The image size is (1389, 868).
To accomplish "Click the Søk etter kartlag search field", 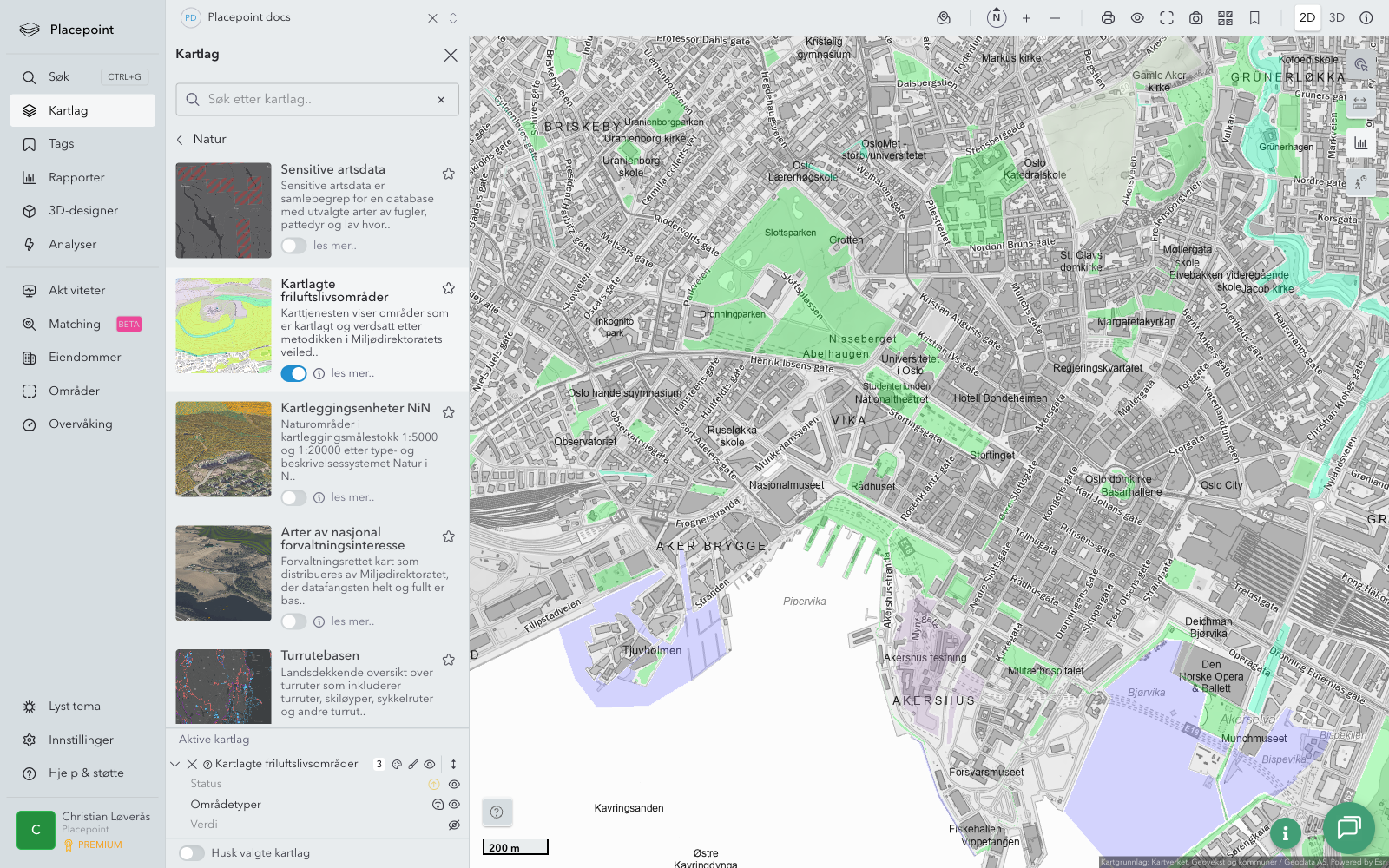I will pyautogui.click(x=317, y=100).
